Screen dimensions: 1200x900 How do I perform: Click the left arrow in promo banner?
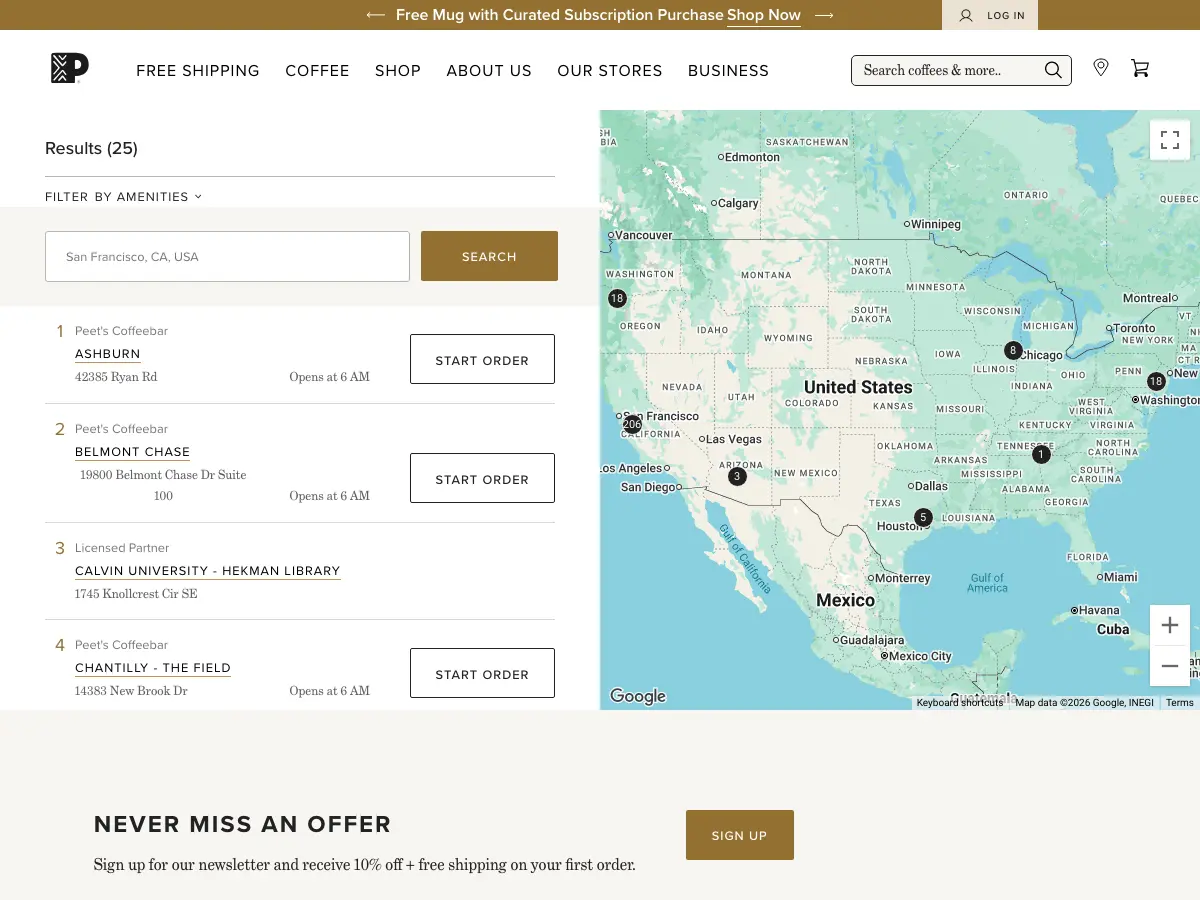pos(376,15)
